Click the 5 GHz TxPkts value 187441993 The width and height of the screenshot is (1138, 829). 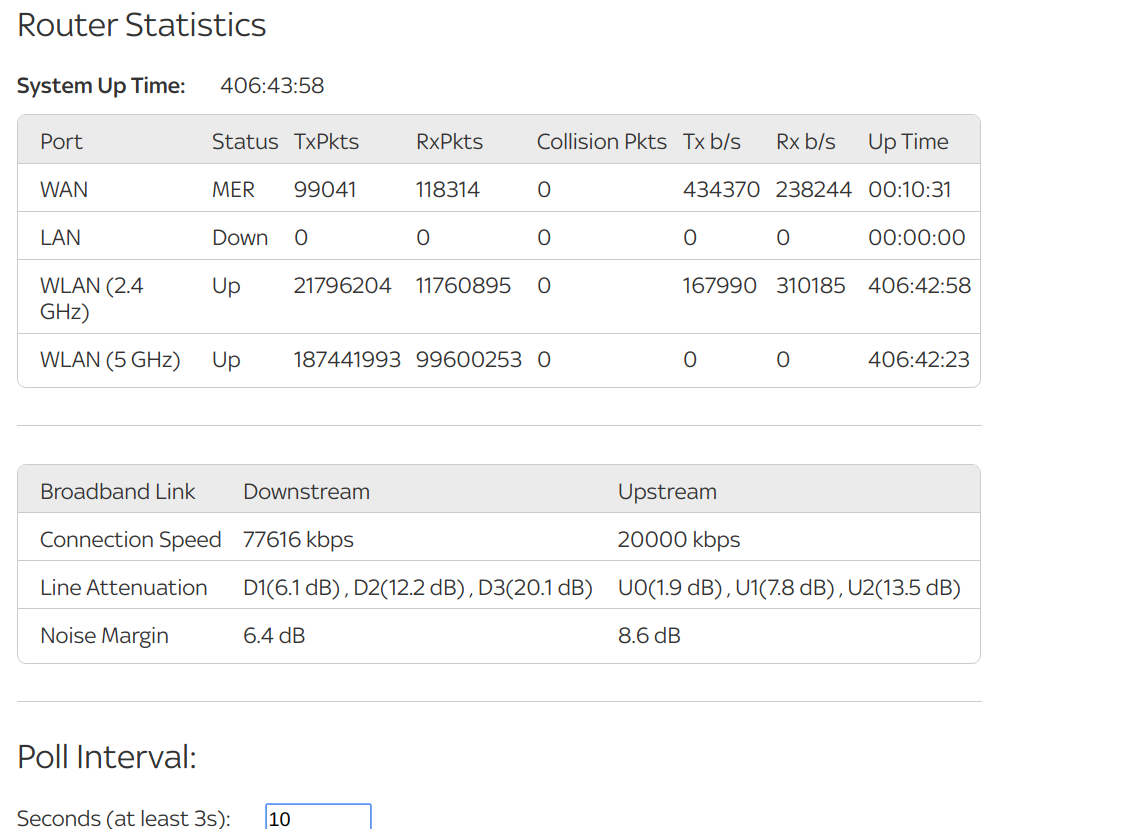(x=347, y=360)
